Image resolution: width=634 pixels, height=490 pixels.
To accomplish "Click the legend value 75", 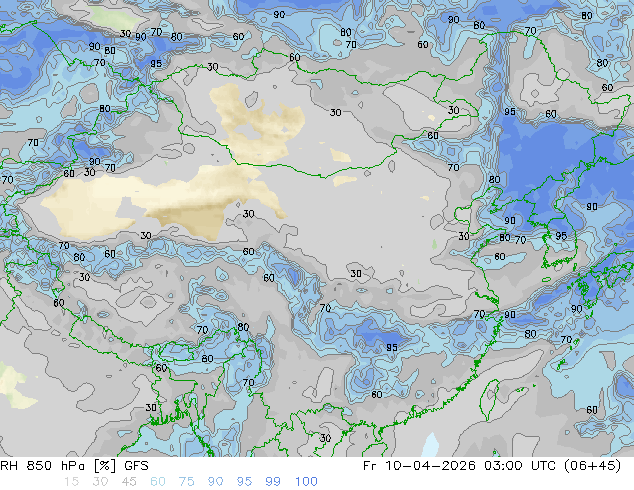I will click(186, 482).
